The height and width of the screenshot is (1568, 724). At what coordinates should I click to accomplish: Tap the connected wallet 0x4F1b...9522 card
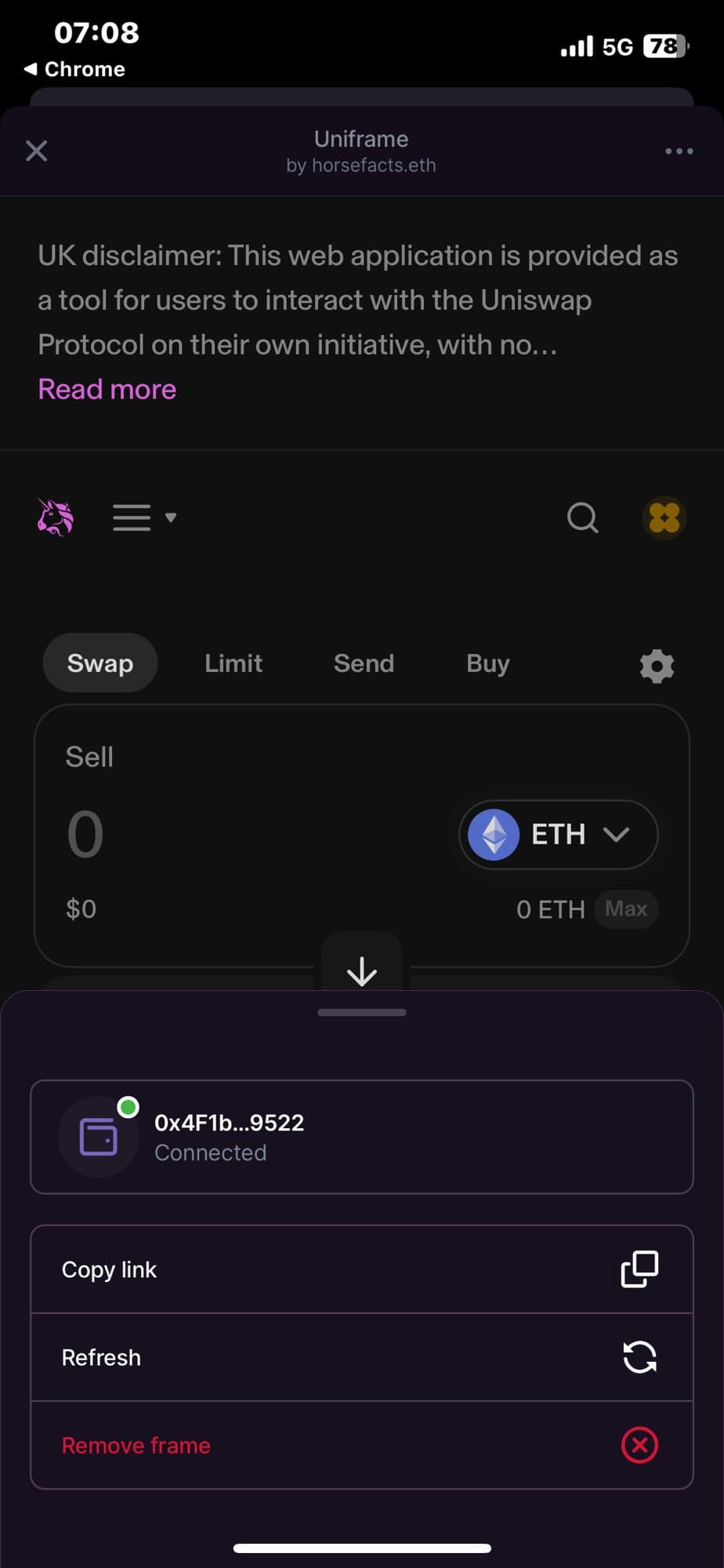coord(362,1137)
